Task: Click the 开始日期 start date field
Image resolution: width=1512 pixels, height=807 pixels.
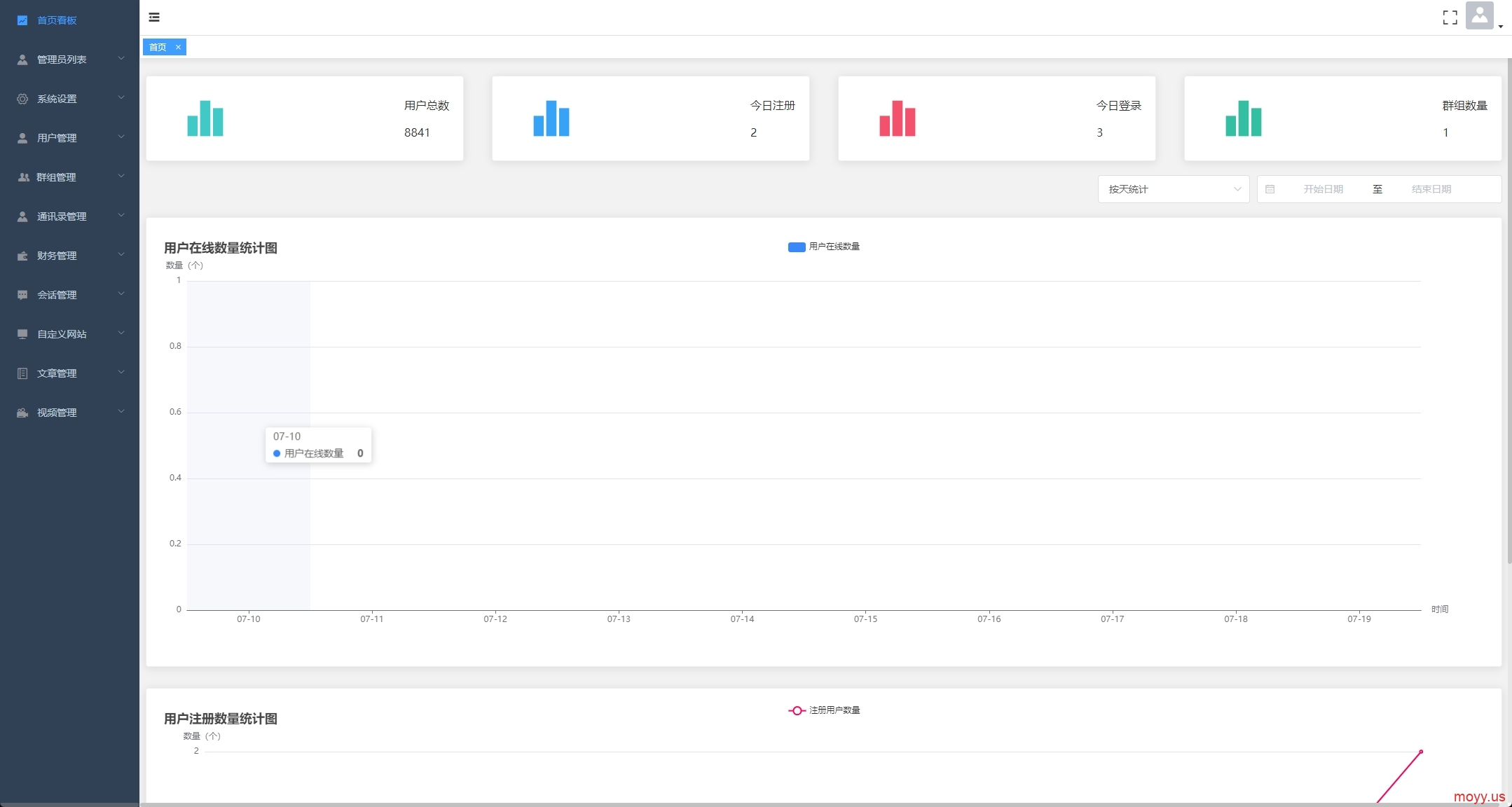Action: pyautogui.click(x=1323, y=189)
